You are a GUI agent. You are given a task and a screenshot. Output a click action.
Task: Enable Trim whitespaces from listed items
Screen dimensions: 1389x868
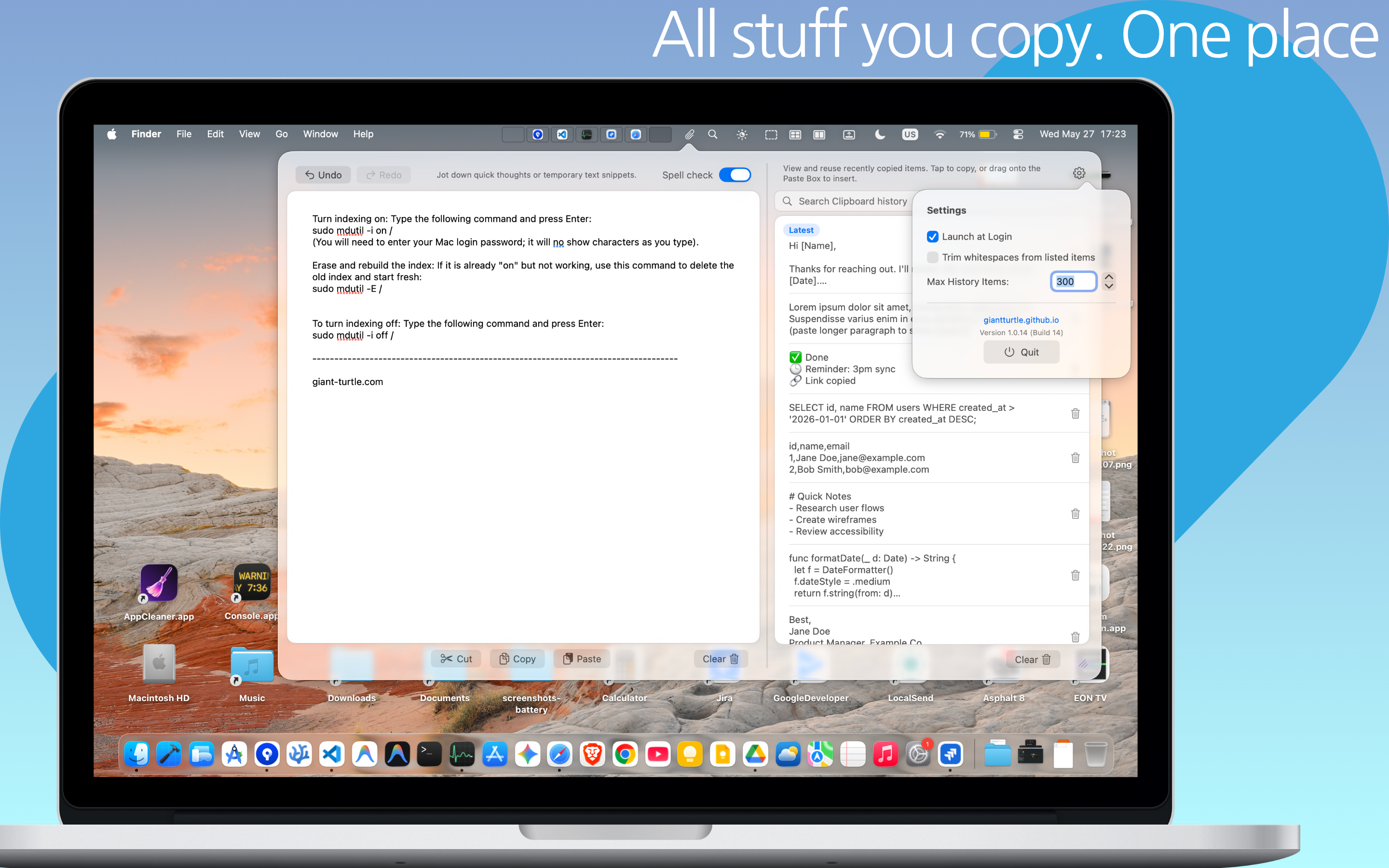click(933, 257)
